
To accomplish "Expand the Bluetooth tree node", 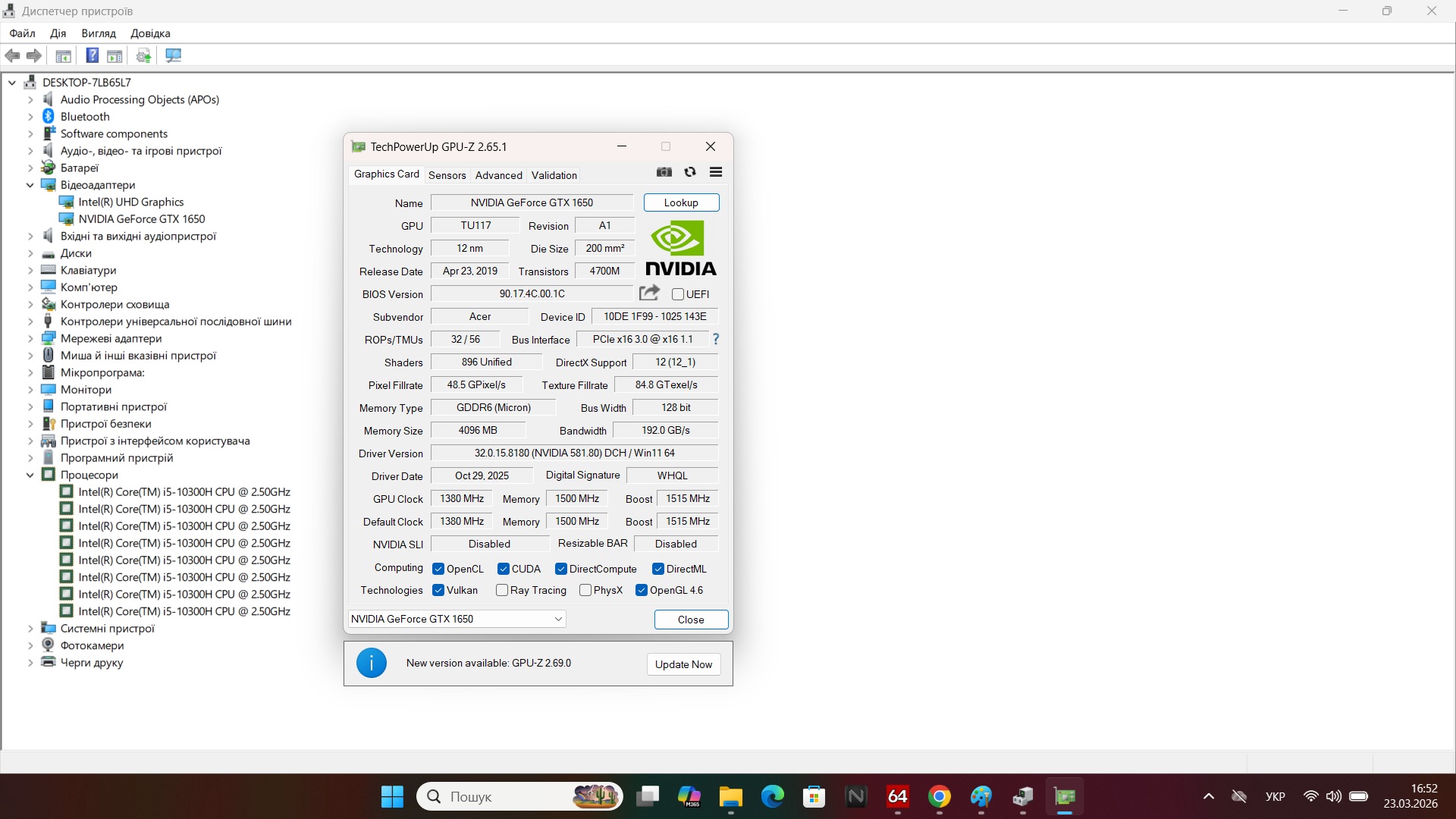I will pyautogui.click(x=30, y=117).
